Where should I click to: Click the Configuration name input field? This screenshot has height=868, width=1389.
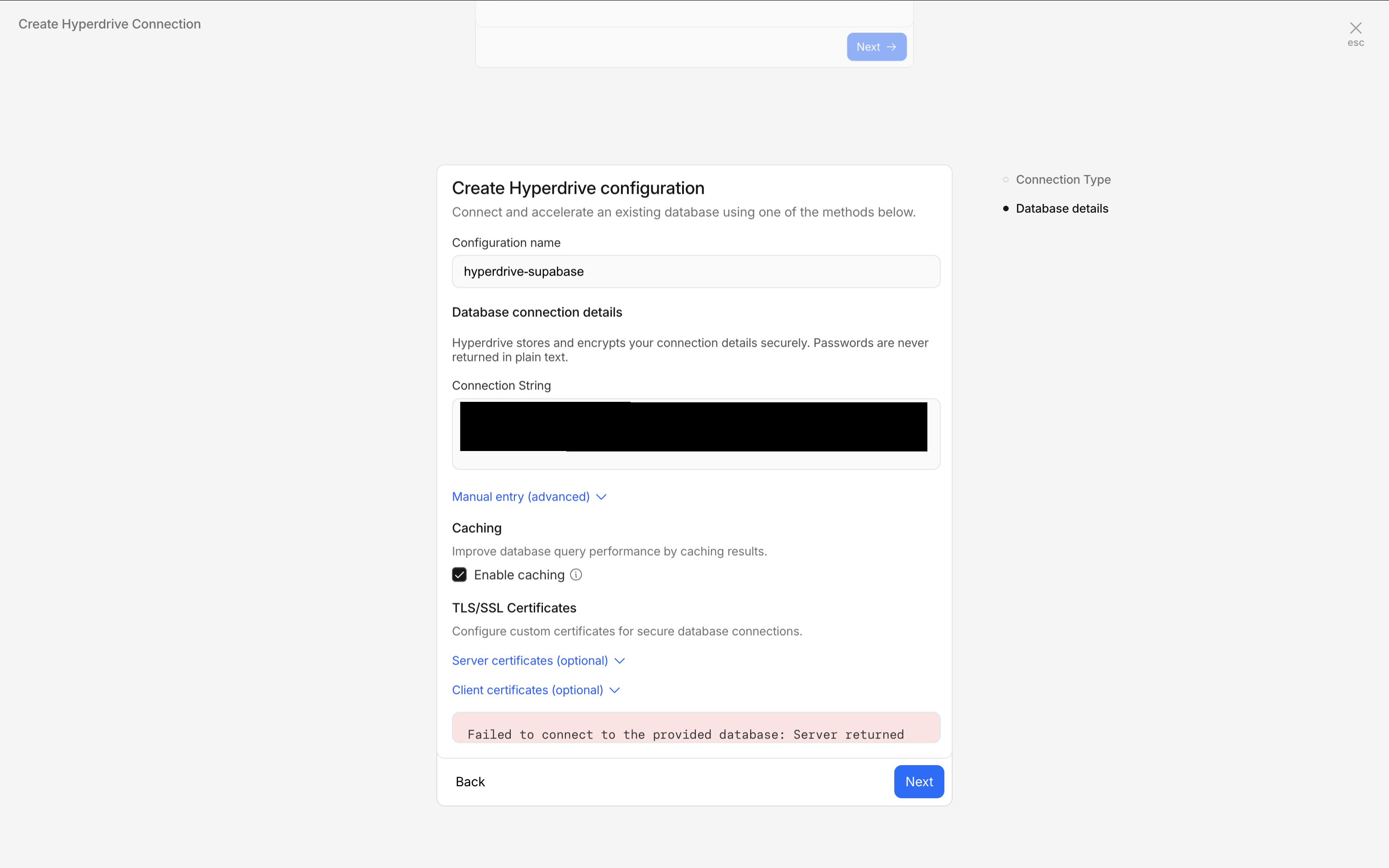695,271
